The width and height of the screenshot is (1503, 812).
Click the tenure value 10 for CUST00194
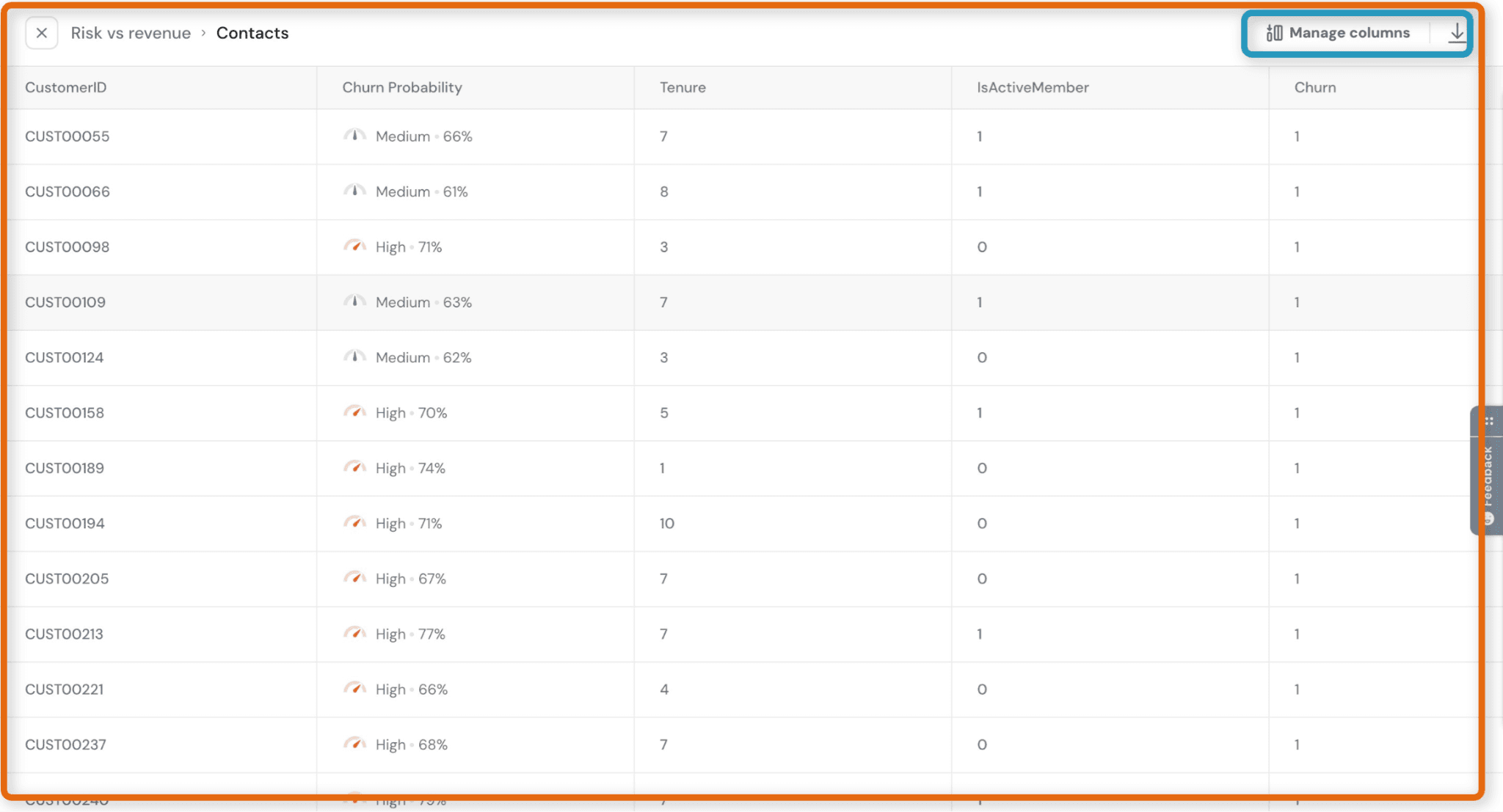[x=666, y=524]
